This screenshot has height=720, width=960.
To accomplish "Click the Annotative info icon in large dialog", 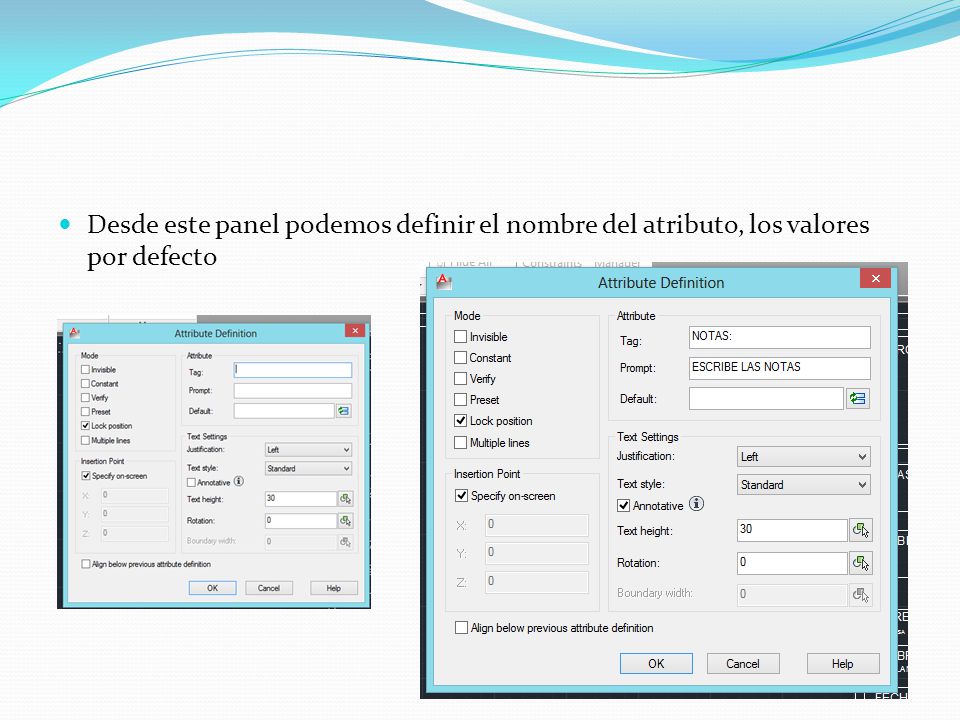I will pos(696,504).
